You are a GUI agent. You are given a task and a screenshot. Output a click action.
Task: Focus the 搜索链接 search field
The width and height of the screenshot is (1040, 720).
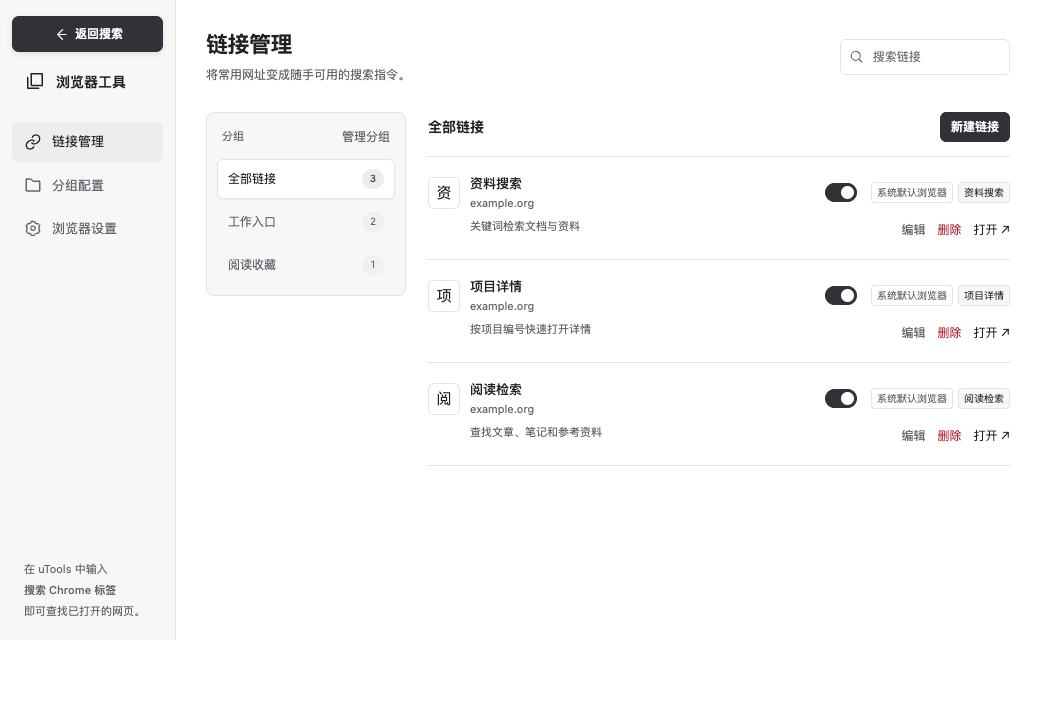pos(925,57)
